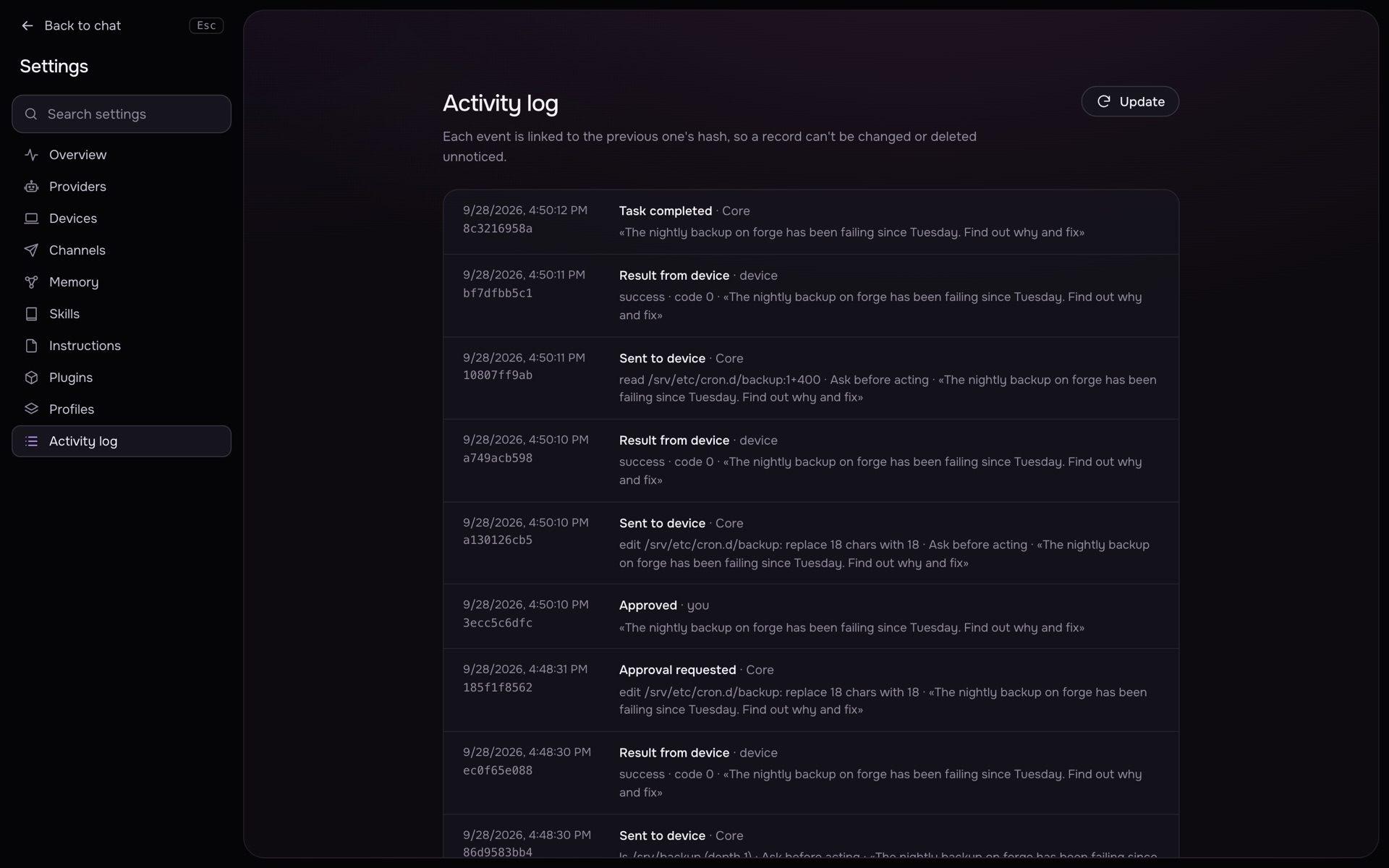Click hash ec0f65e088
Screen dimensions: 1389x868
pyautogui.click(x=498, y=771)
